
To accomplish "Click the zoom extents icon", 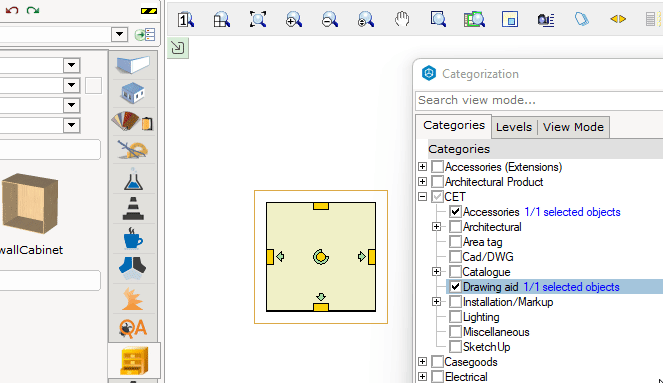I will (258, 19).
